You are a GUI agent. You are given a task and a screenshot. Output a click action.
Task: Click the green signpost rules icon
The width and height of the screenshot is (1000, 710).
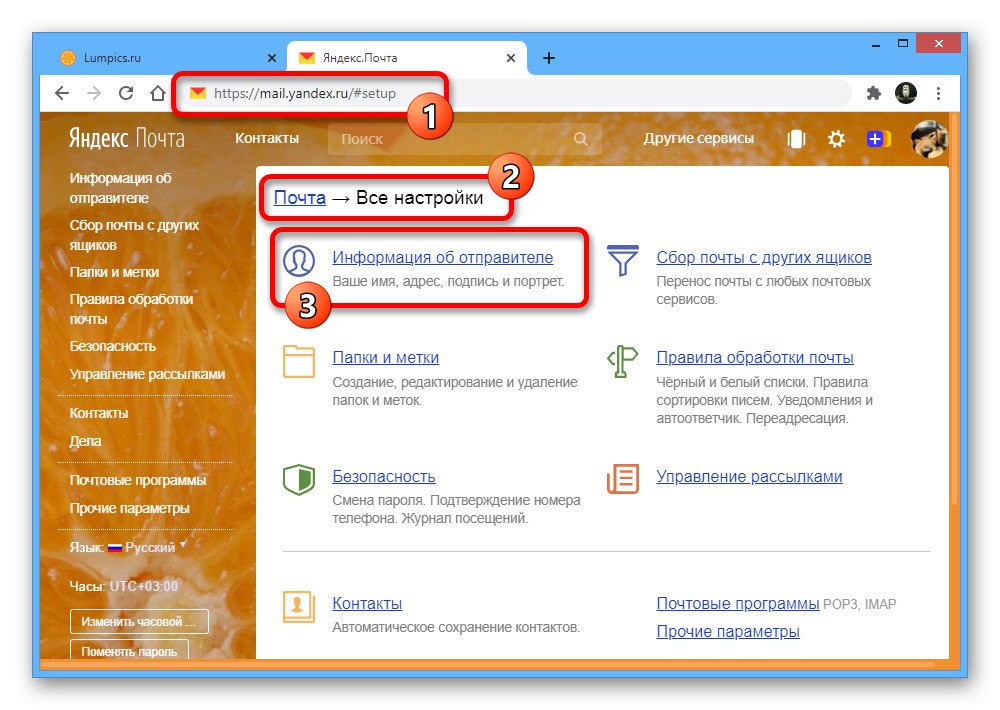(x=622, y=361)
